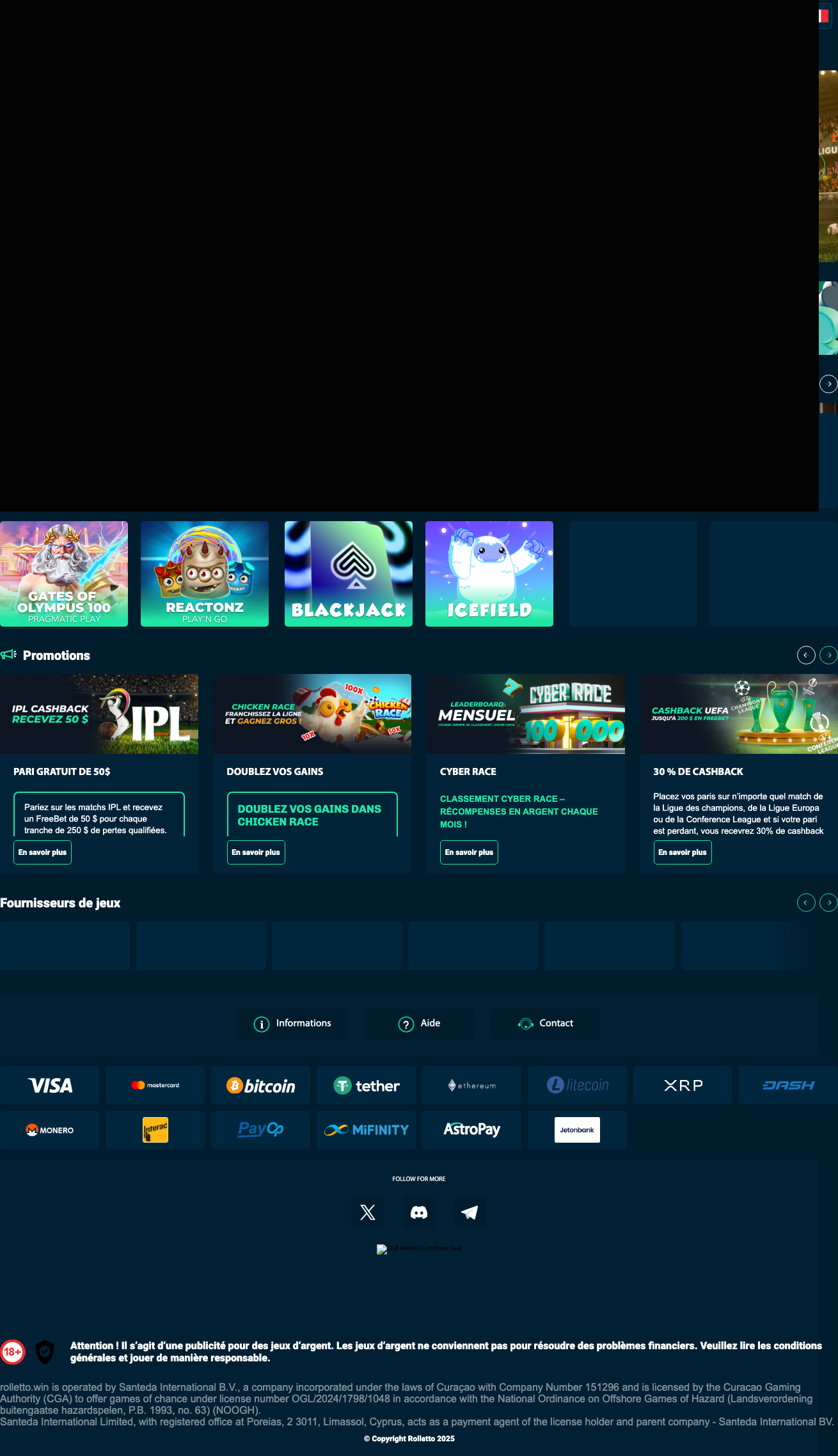Click the Classement Cyber Race rewards text
The image size is (838, 1456).
(x=519, y=811)
